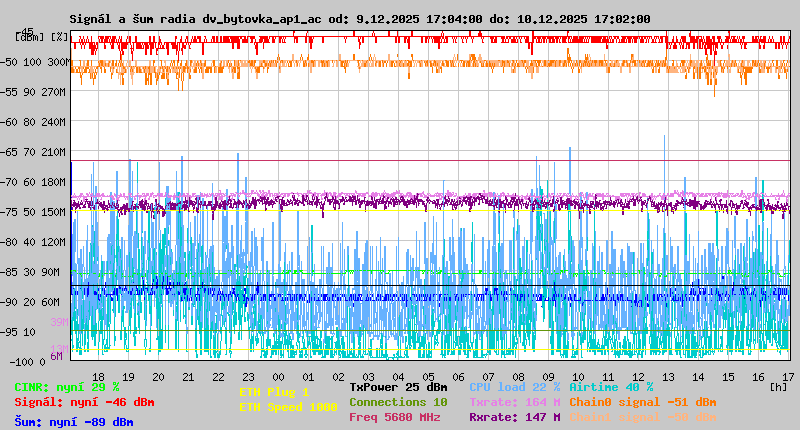Click the yellow ETH Plug legend label

tap(274, 393)
